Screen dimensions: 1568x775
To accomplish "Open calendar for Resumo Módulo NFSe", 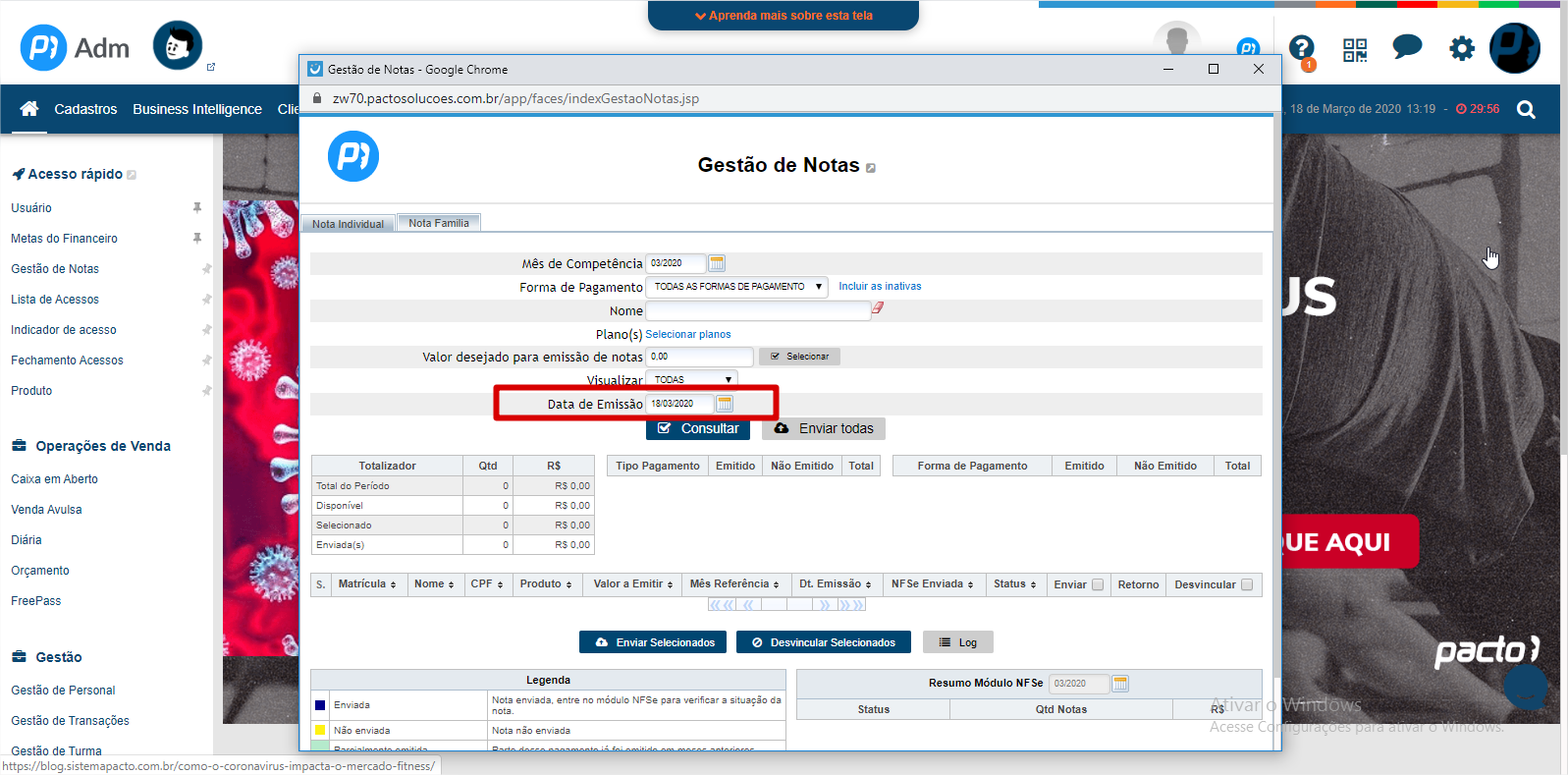I will 1120,684.
